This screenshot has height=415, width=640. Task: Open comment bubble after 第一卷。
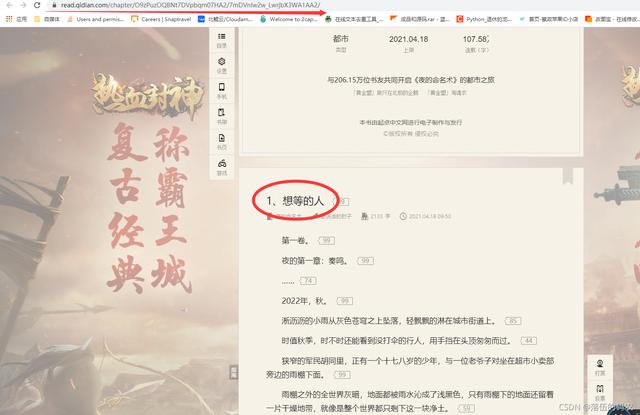point(327,241)
